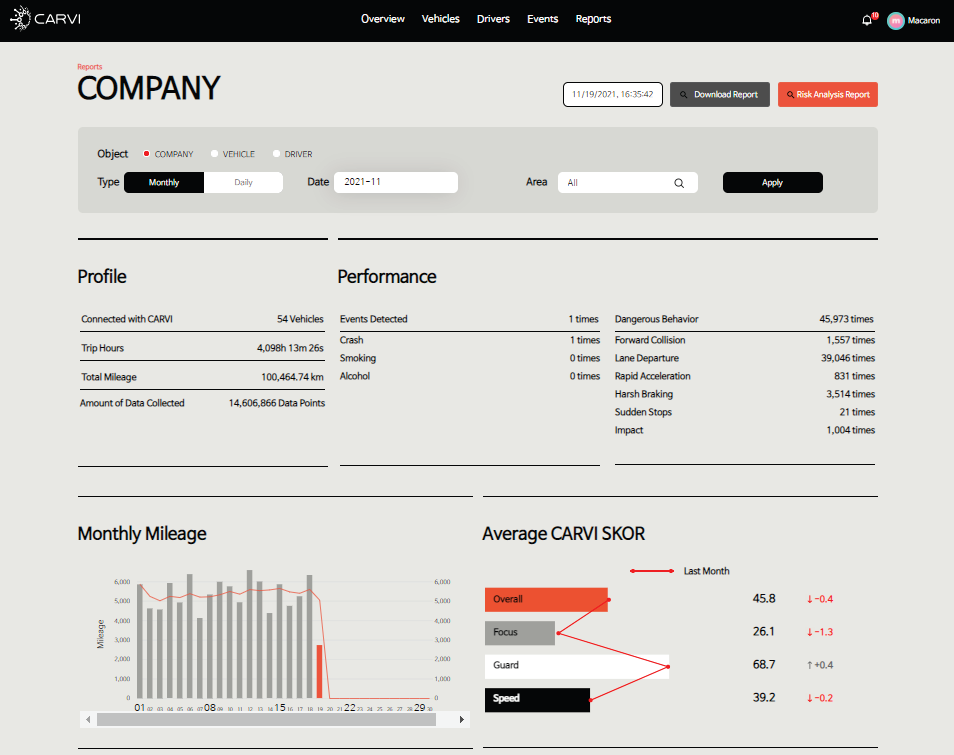
Task: Click the Focus change value -1.3
Action: pyautogui.click(x=820, y=632)
